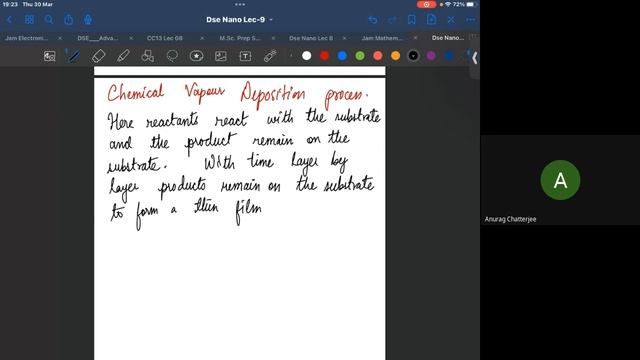This screenshot has width=640, height=360.
Task: Undo the last stroke
Action: click(x=373, y=20)
